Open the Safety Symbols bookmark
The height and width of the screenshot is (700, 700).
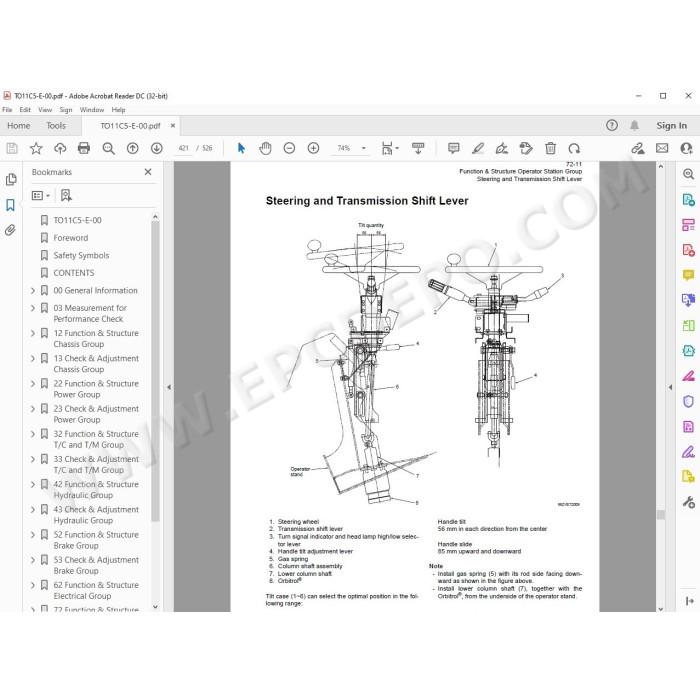point(81,255)
